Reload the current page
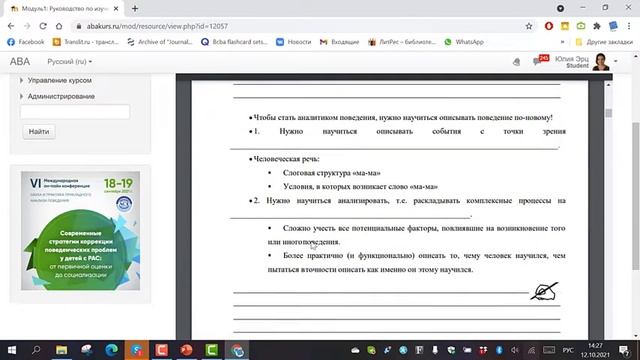640x360 pixels. coord(43,26)
